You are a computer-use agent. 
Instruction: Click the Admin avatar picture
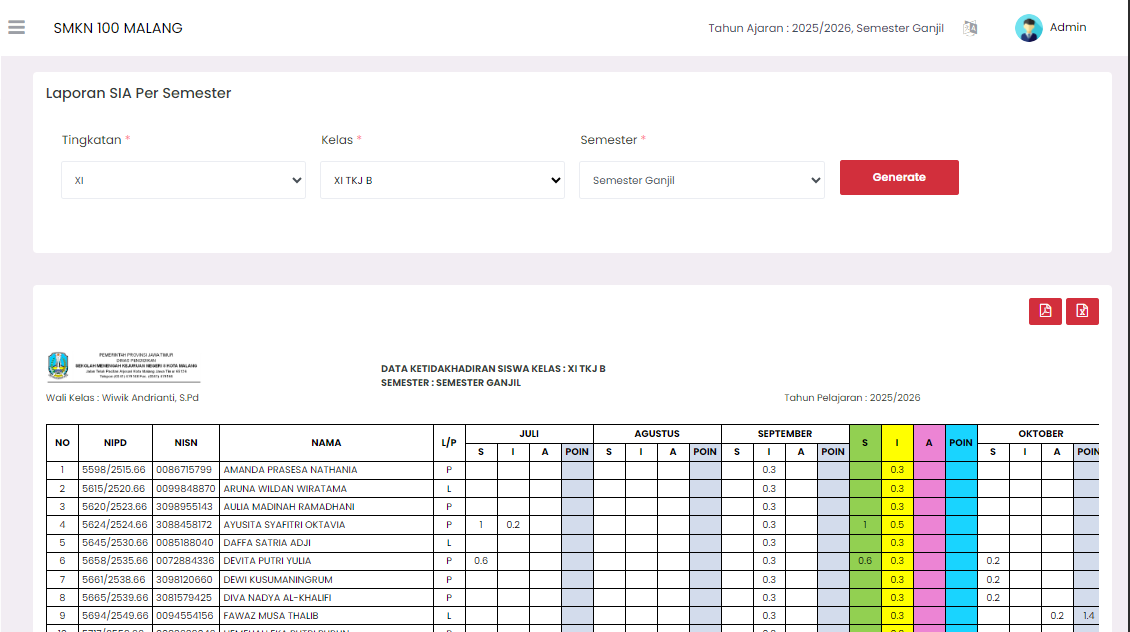point(1028,28)
